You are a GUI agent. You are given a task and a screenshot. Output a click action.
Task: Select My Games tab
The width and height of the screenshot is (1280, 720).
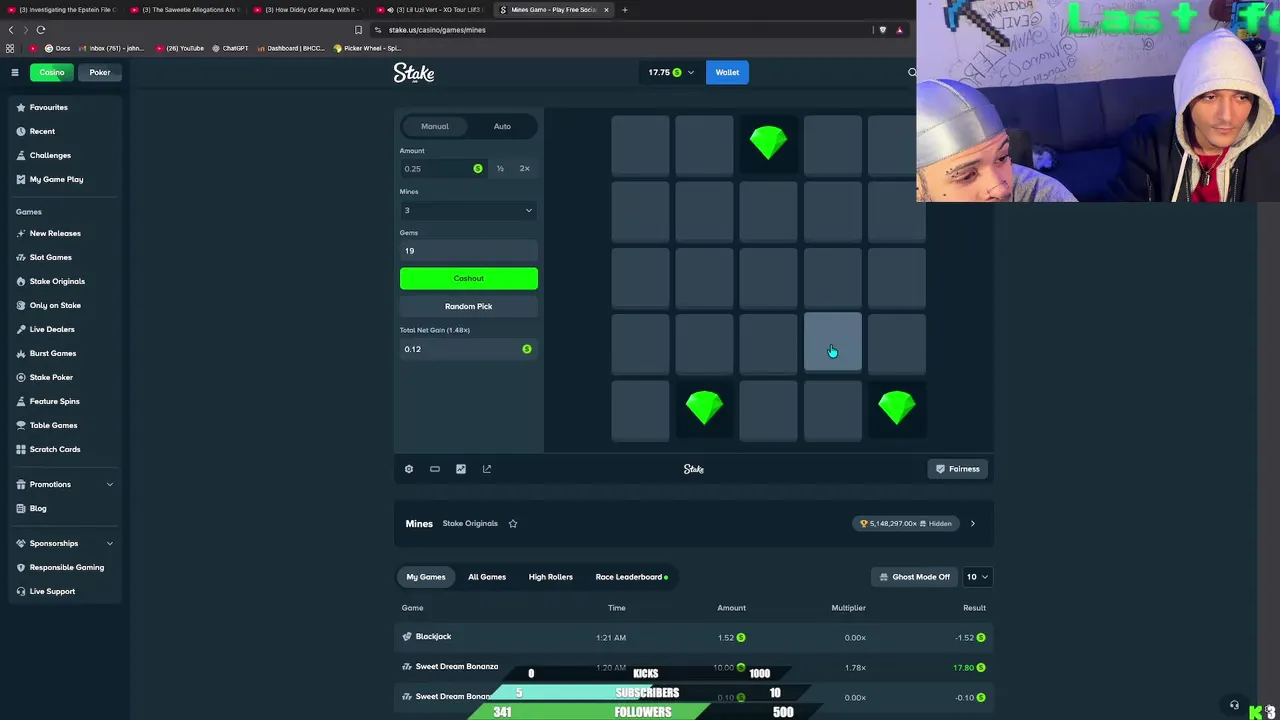point(426,577)
